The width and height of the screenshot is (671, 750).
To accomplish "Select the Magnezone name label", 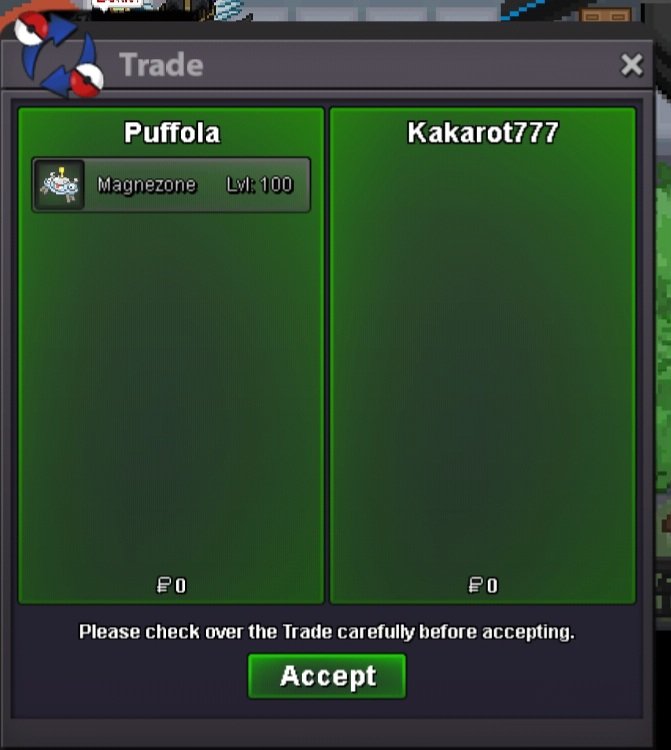I will pyautogui.click(x=146, y=185).
